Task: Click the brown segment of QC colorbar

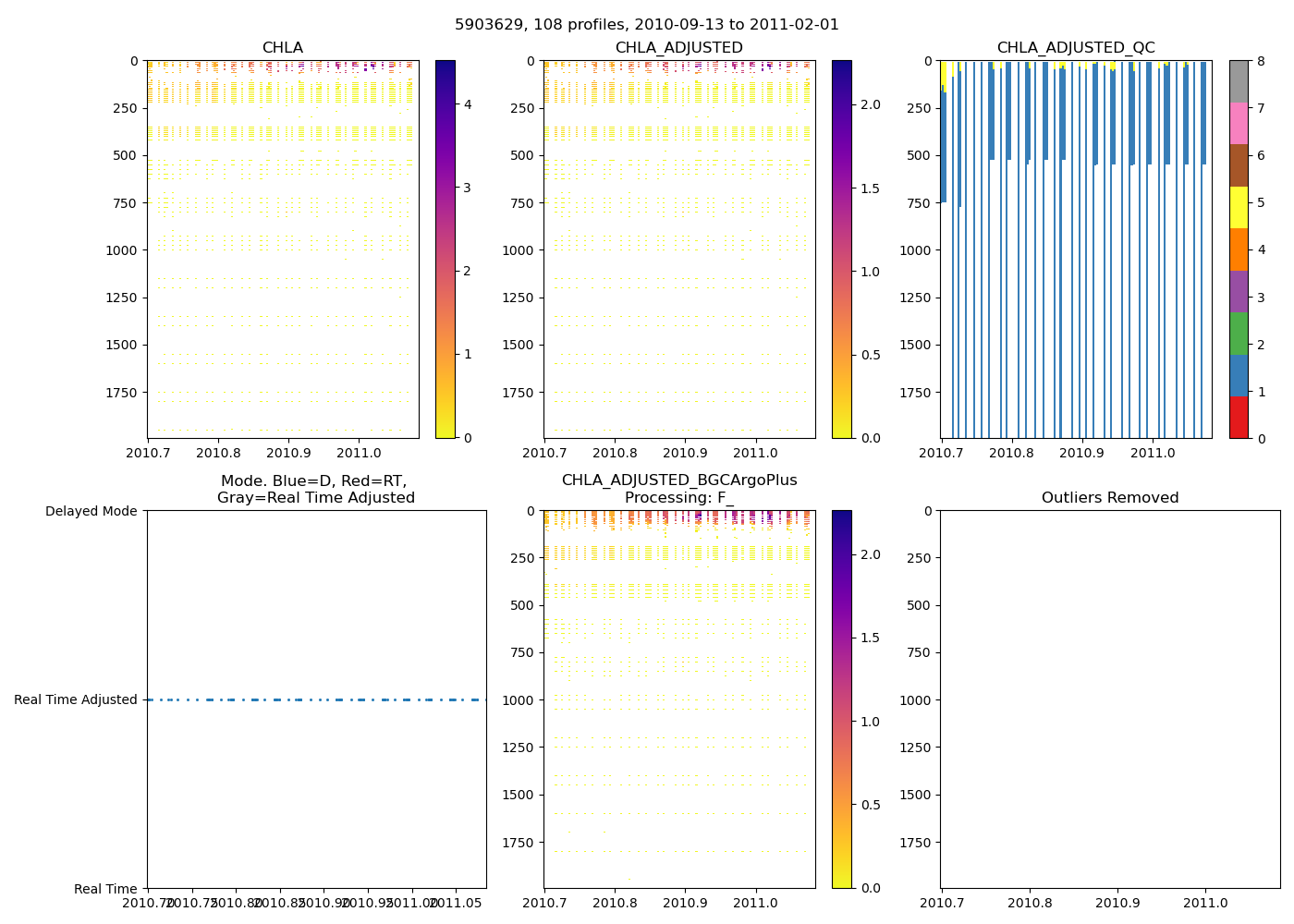Action: 1239,165
